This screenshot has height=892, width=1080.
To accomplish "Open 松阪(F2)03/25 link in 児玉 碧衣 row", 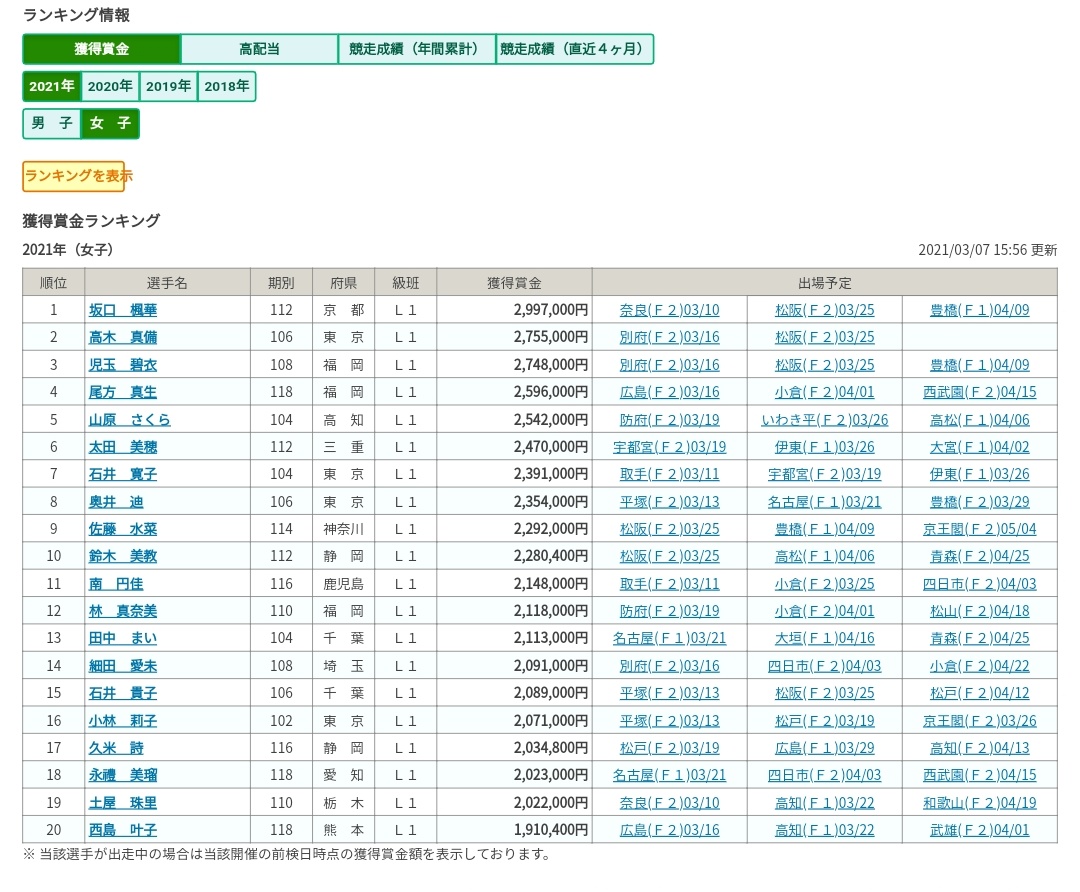I will click(x=824, y=365).
